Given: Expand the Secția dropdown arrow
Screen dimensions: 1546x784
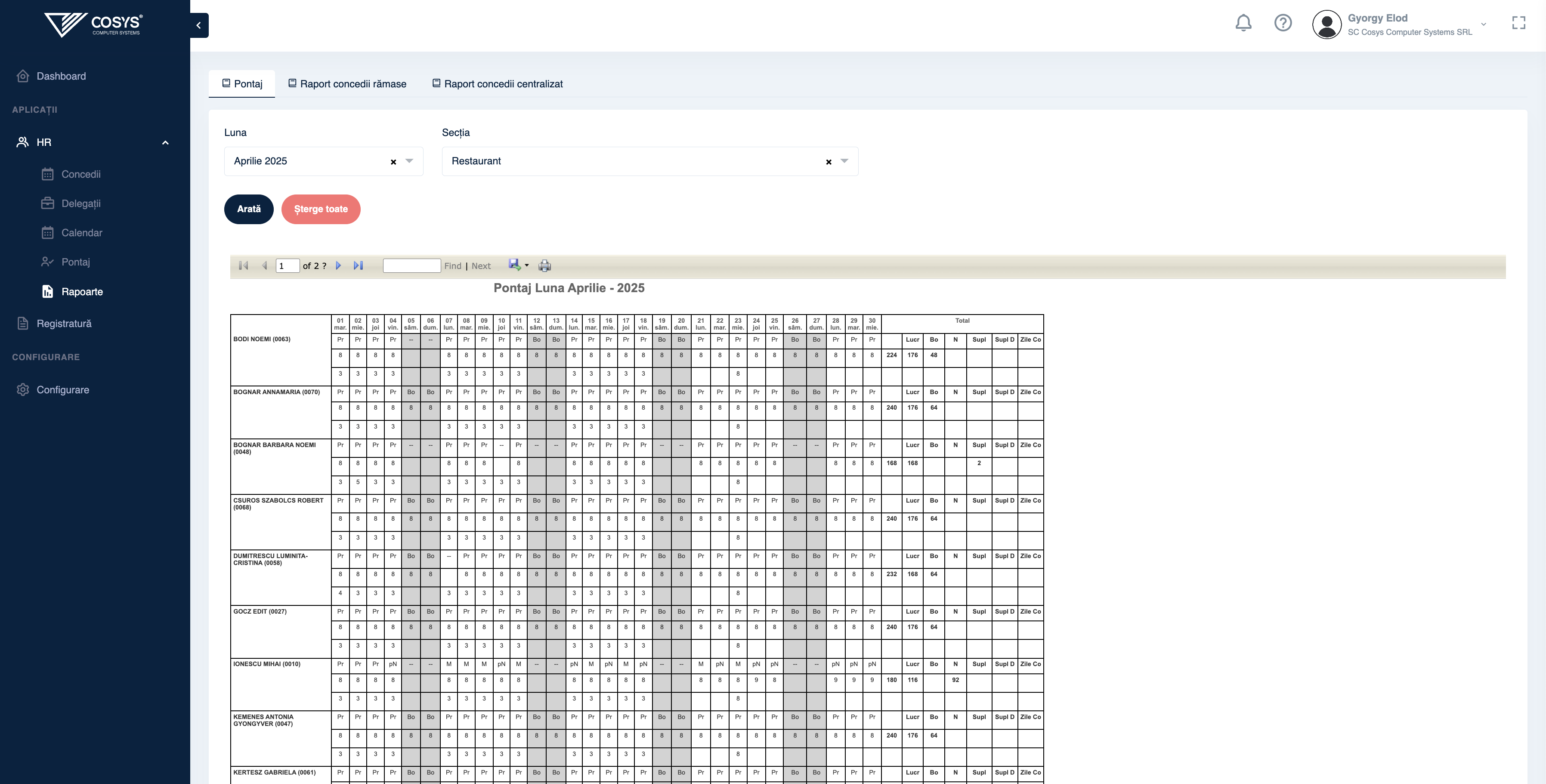Looking at the screenshot, I should (844, 161).
